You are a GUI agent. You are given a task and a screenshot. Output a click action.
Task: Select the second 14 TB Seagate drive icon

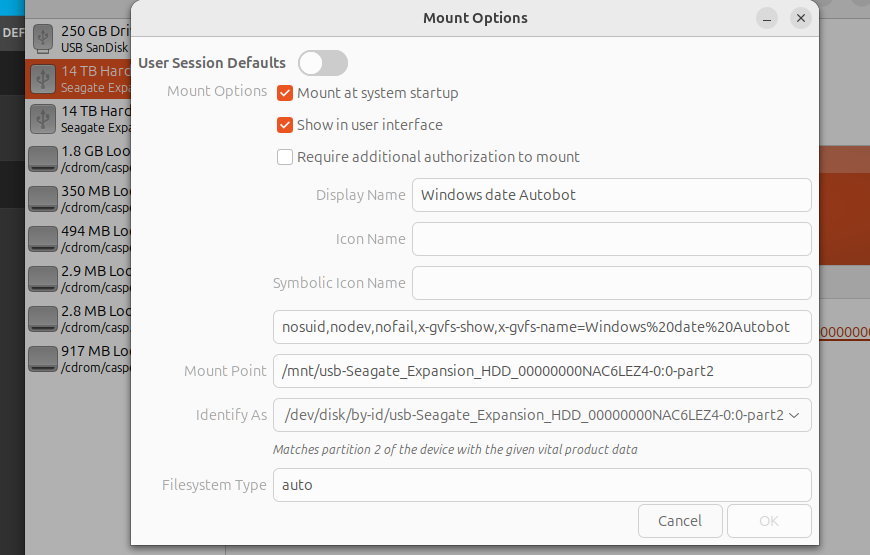point(43,119)
